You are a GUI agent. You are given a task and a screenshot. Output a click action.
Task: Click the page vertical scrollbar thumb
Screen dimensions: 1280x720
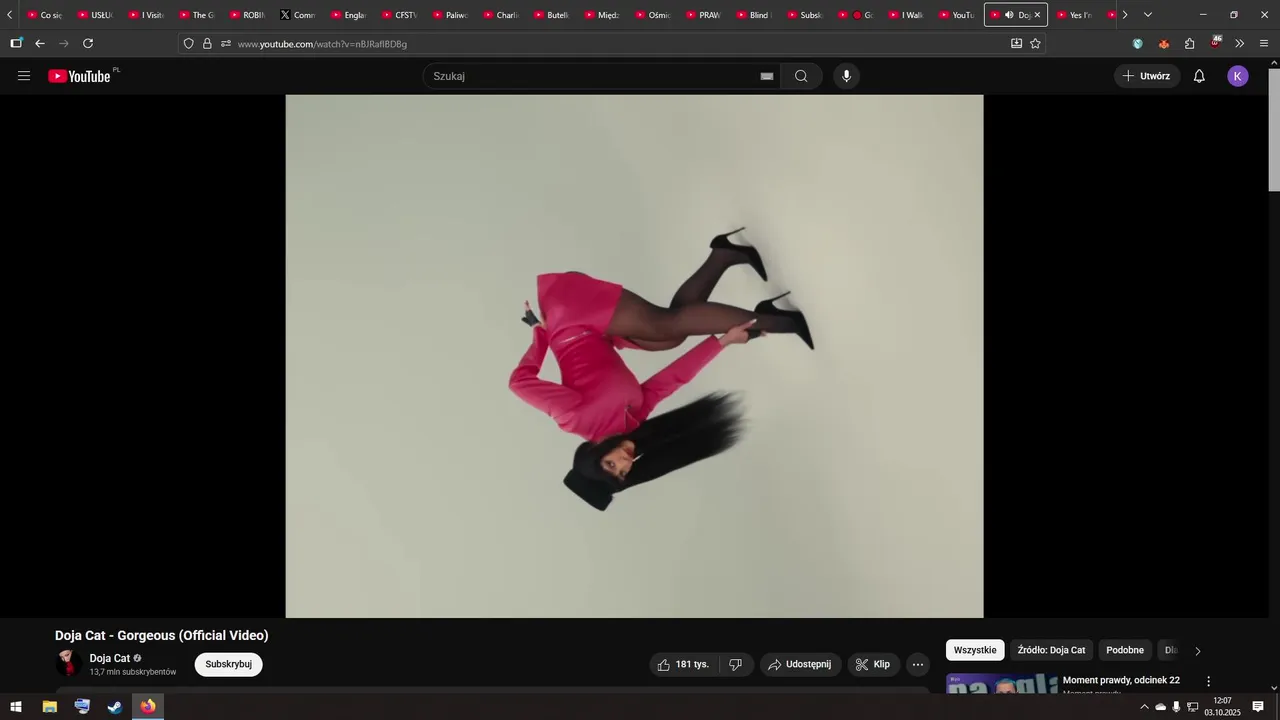pyautogui.click(x=1274, y=130)
